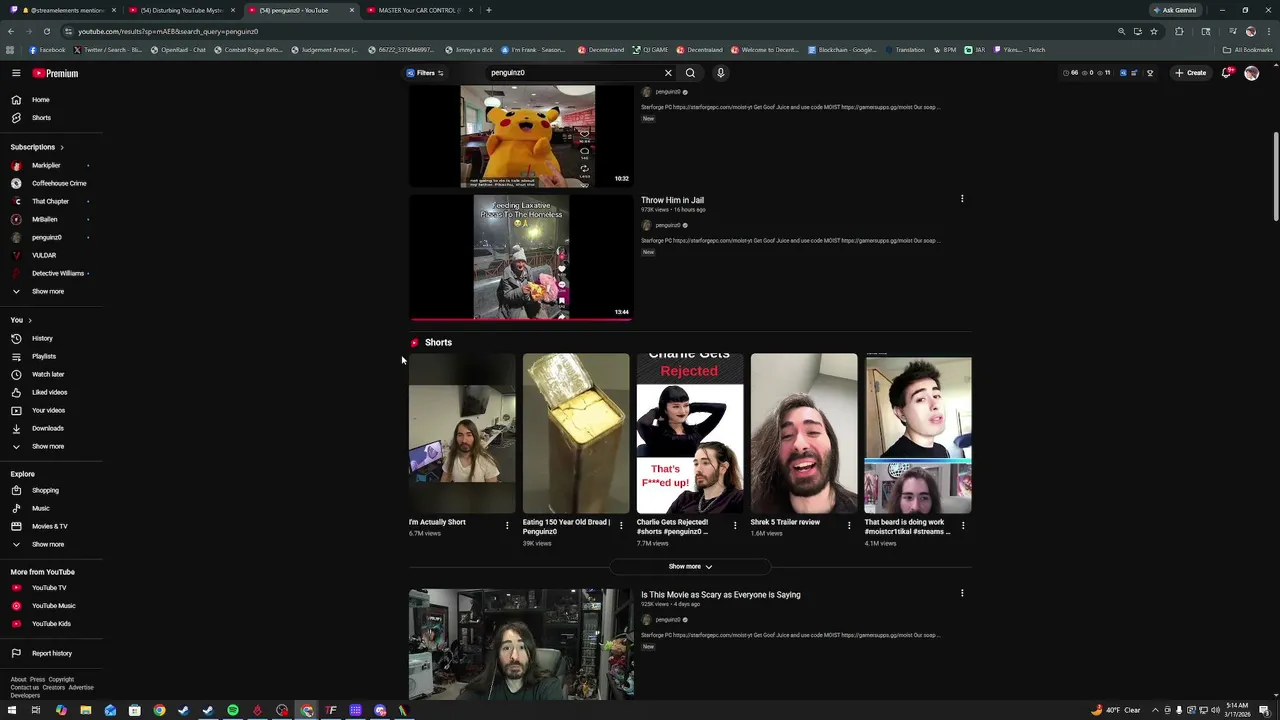
Task: Open Charlie Gets Rejected short thumbnail
Action: coord(690,433)
